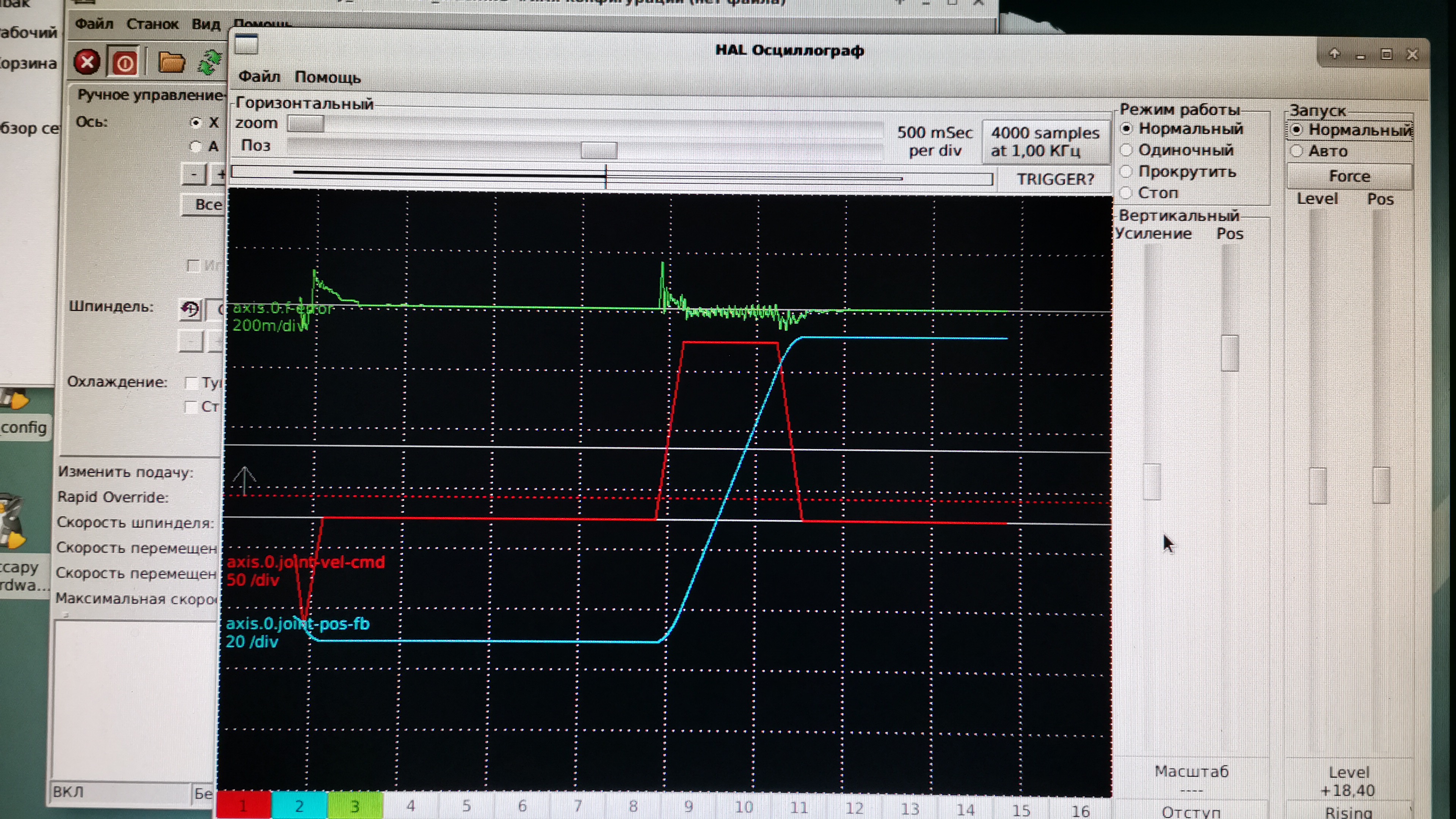The height and width of the screenshot is (819, 1456).
Task: Select axis A radio button
Action: pyautogui.click(x=196, y=147)
